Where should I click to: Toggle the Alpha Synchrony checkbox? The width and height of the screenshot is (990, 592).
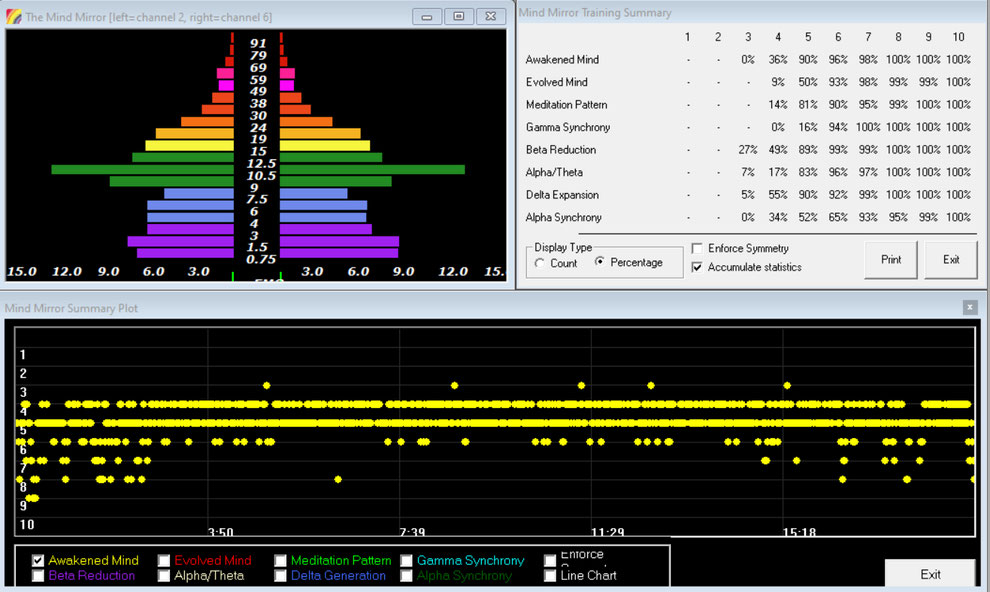pos(407,576)
